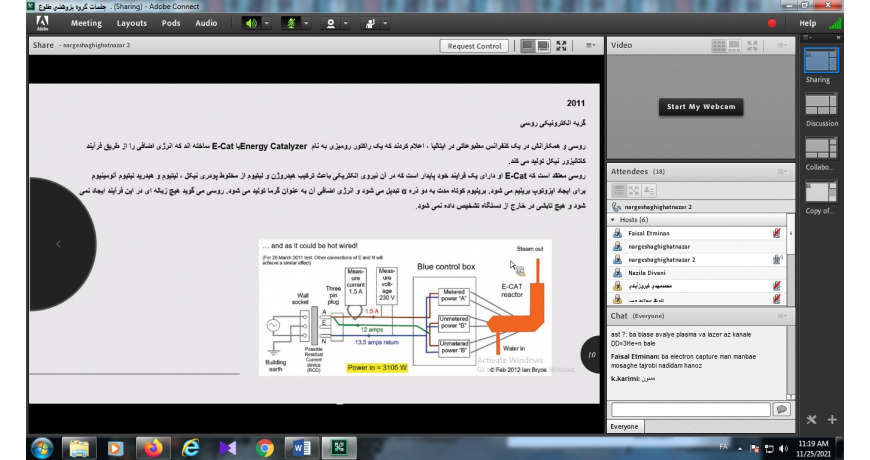Screen dimensions: 870x460
Task: Open the speaker options dropdown arrow
Action: pos(267,23)
